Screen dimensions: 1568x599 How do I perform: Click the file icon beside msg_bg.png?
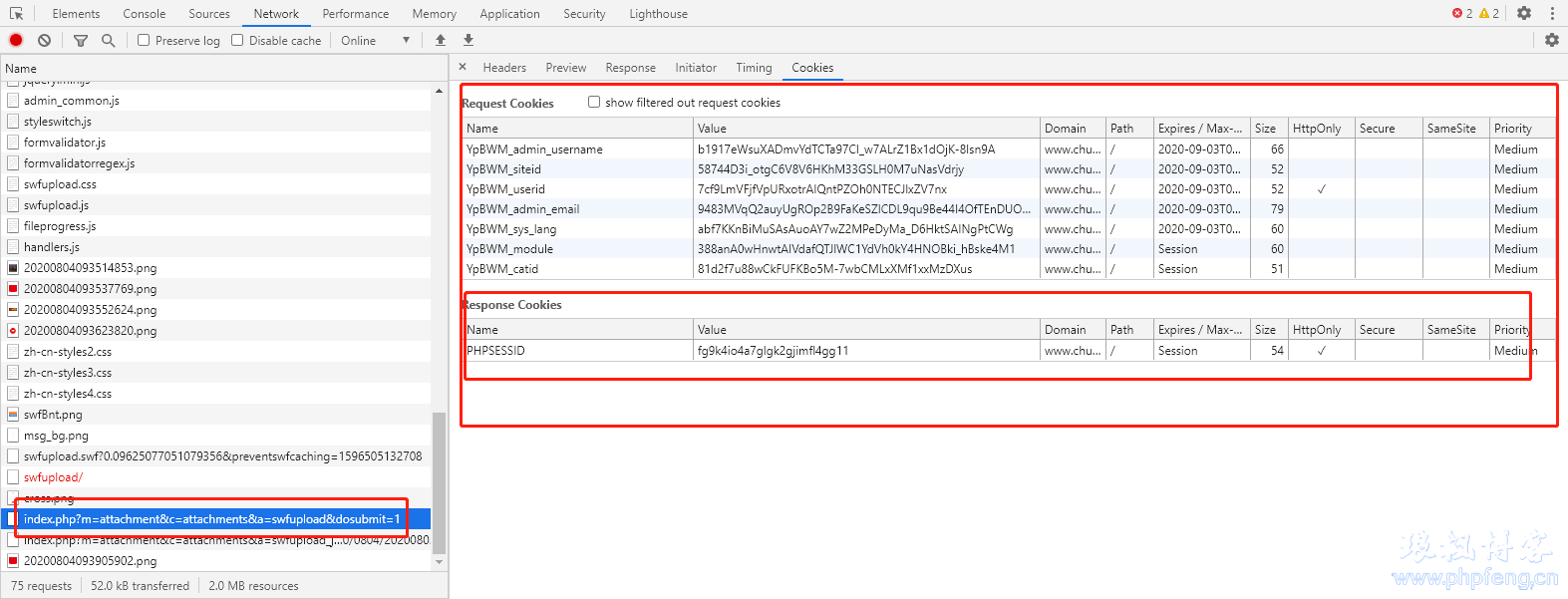pyautogui.click(x=13, y=436)
